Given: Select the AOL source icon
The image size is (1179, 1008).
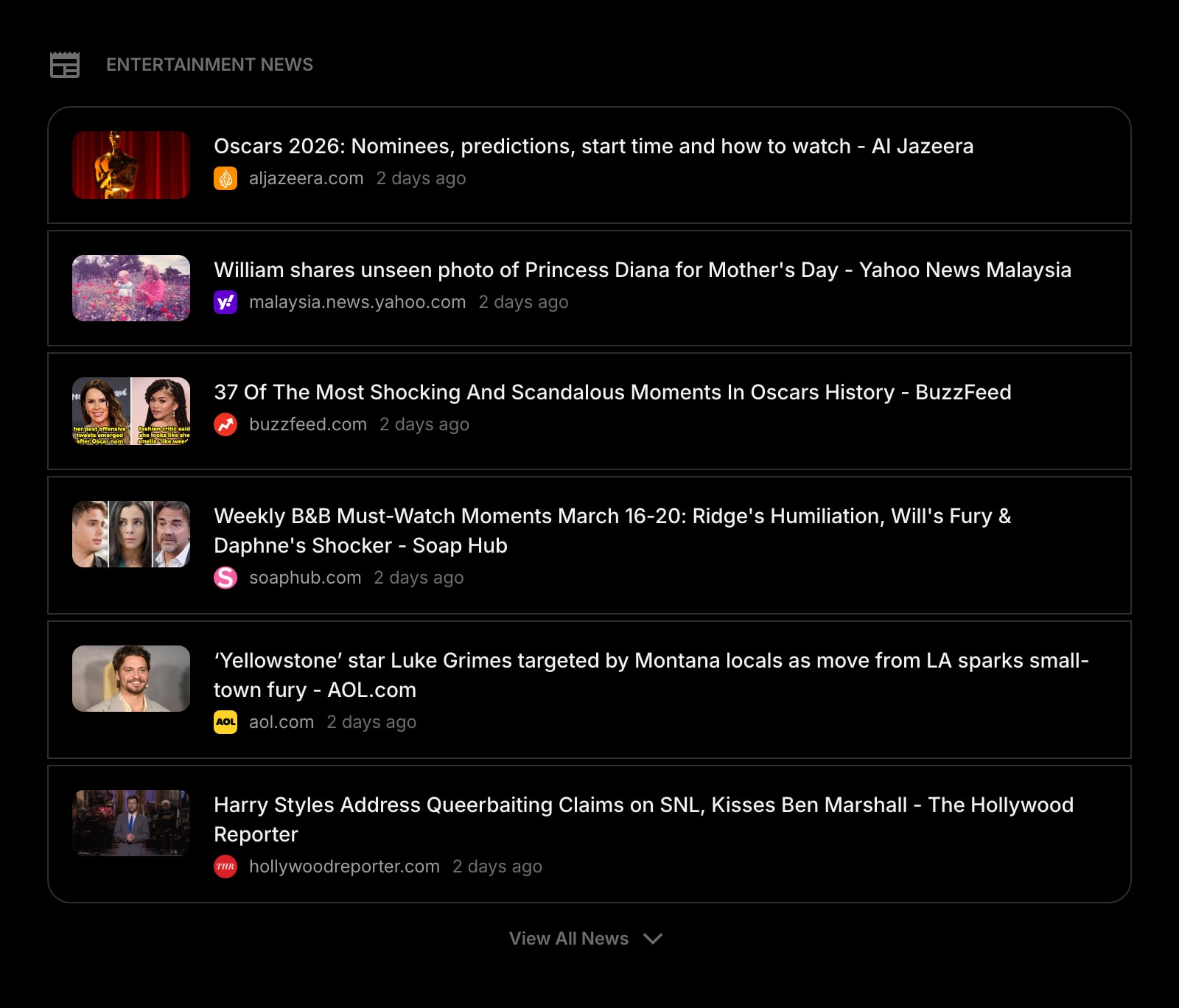Looking at the screenshot, I should (225, 722).
